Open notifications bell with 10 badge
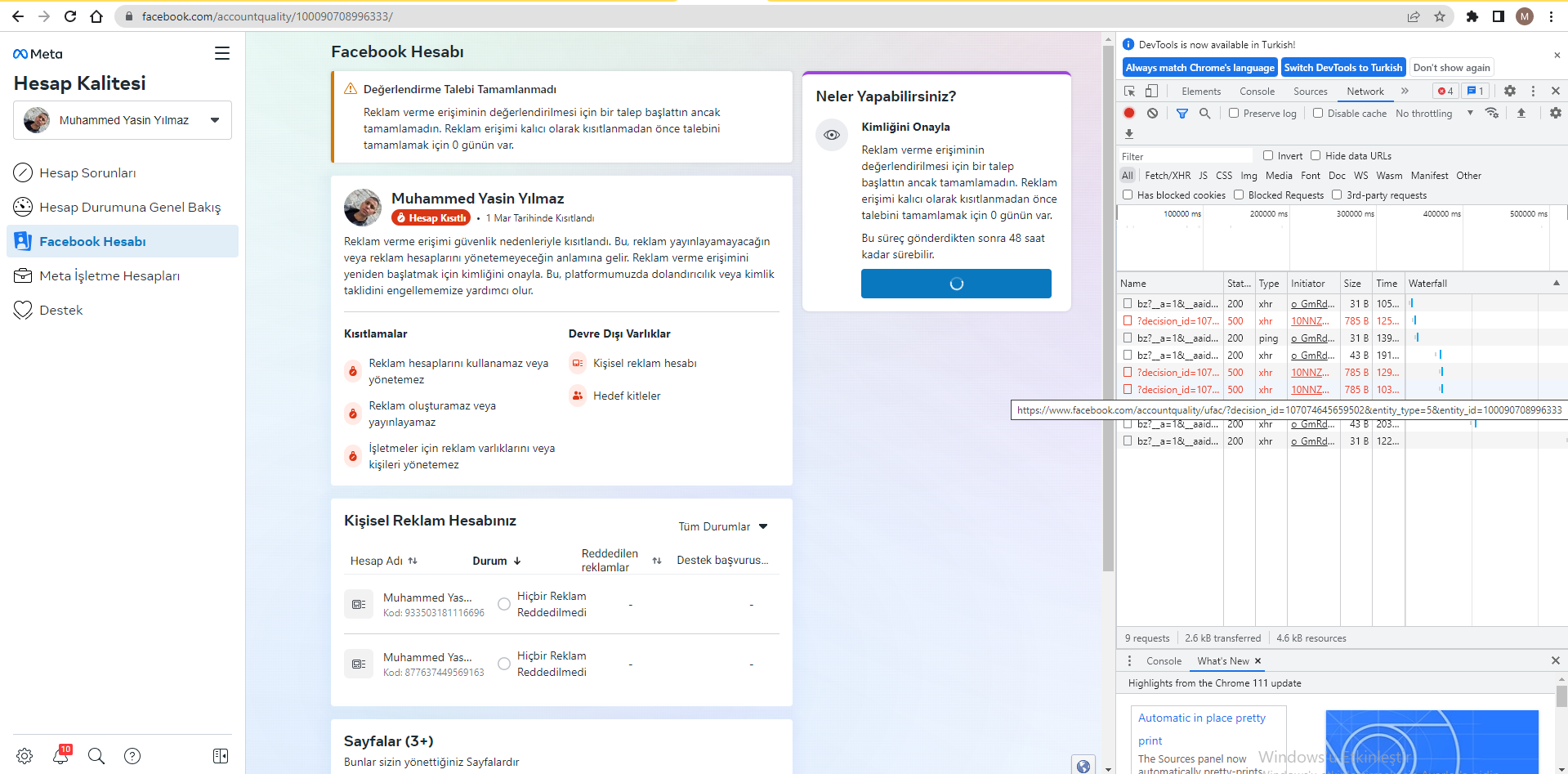1568x774 pixels. (x=61, y=754)
